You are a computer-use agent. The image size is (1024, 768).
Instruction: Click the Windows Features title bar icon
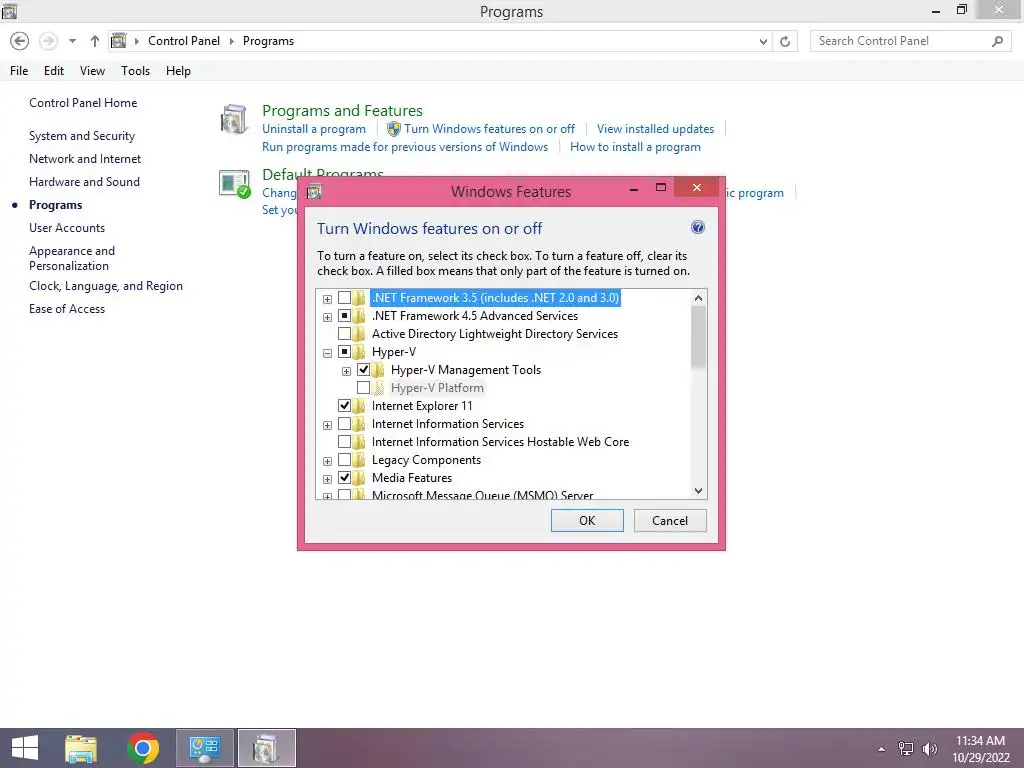click(x=314, y=192)
